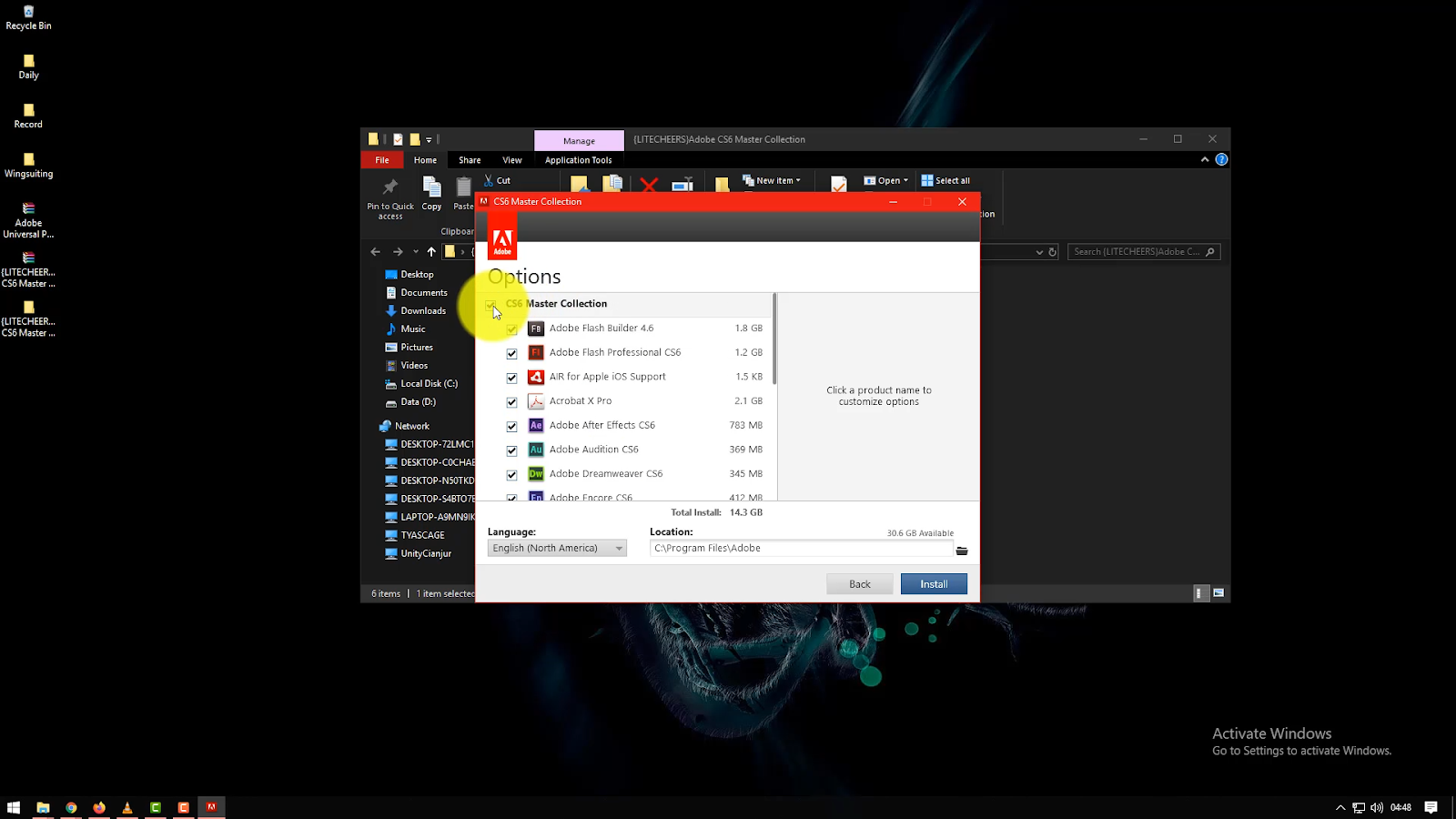Switch to the Home ribbon tab
Image resolution: width=1456 pixels, height=819 pixels.
coord(425,160)
